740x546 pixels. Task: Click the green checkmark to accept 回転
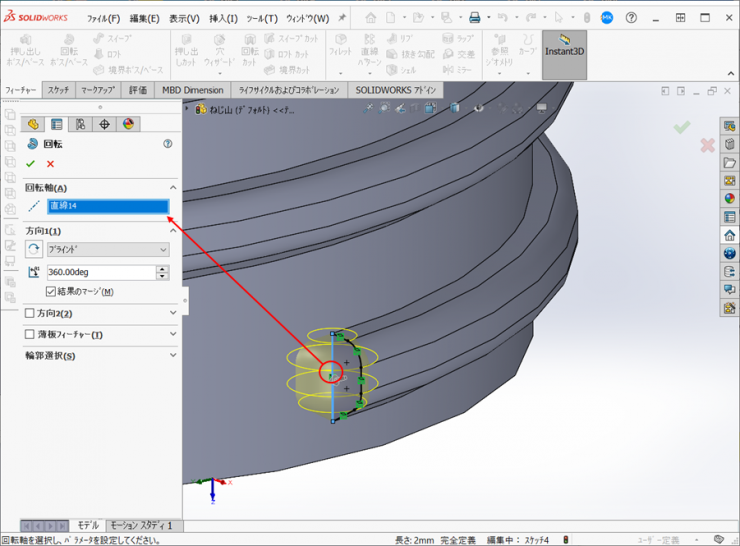(x=31, y=164)
